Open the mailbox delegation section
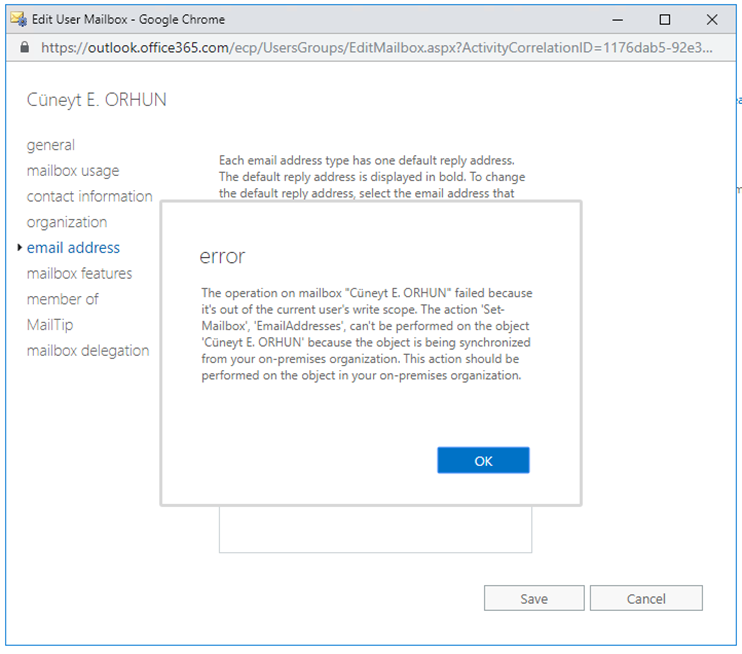The image size is (742, 654). 88,350
